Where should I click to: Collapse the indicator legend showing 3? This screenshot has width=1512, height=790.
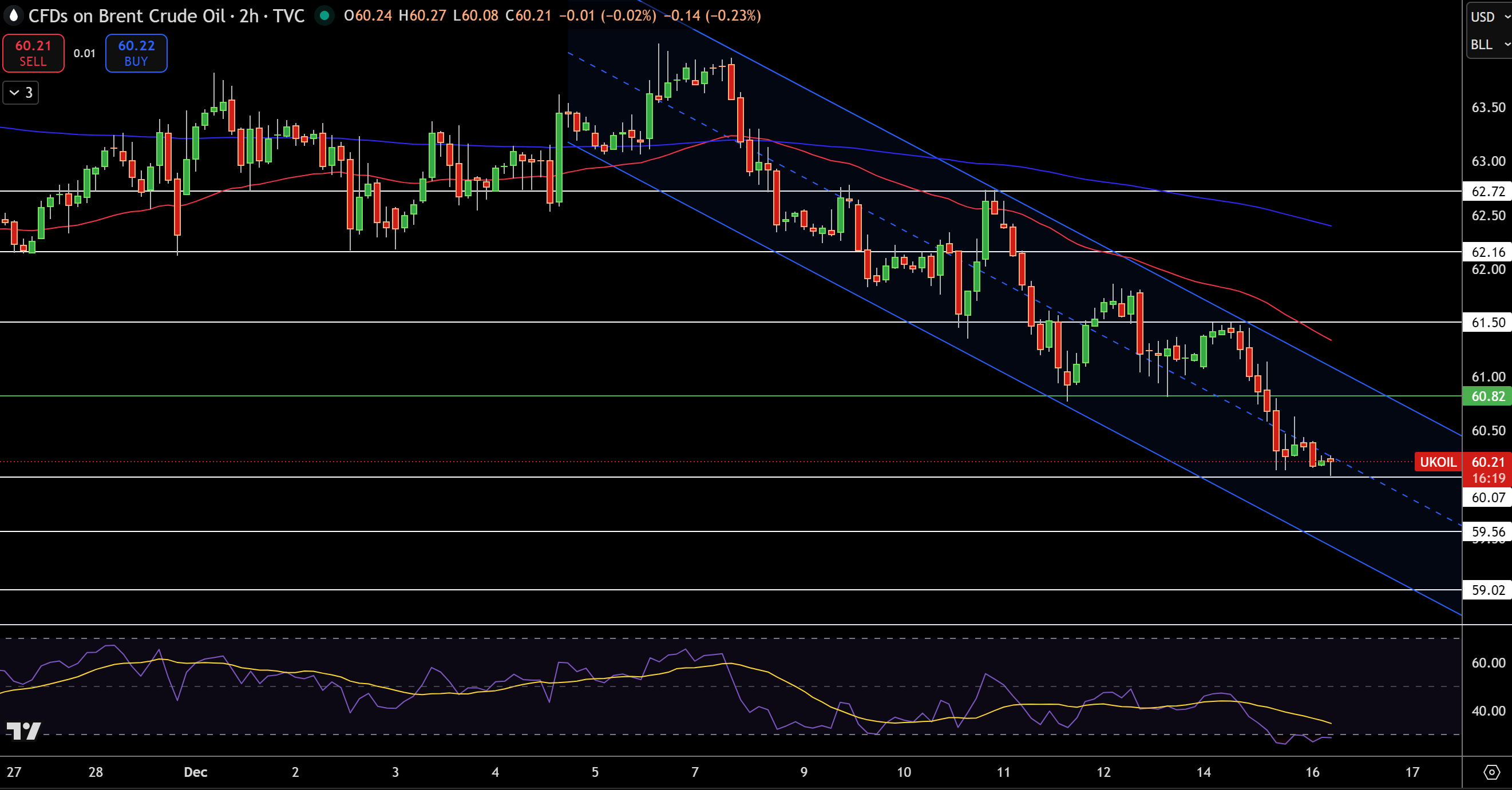pos(21,93)
